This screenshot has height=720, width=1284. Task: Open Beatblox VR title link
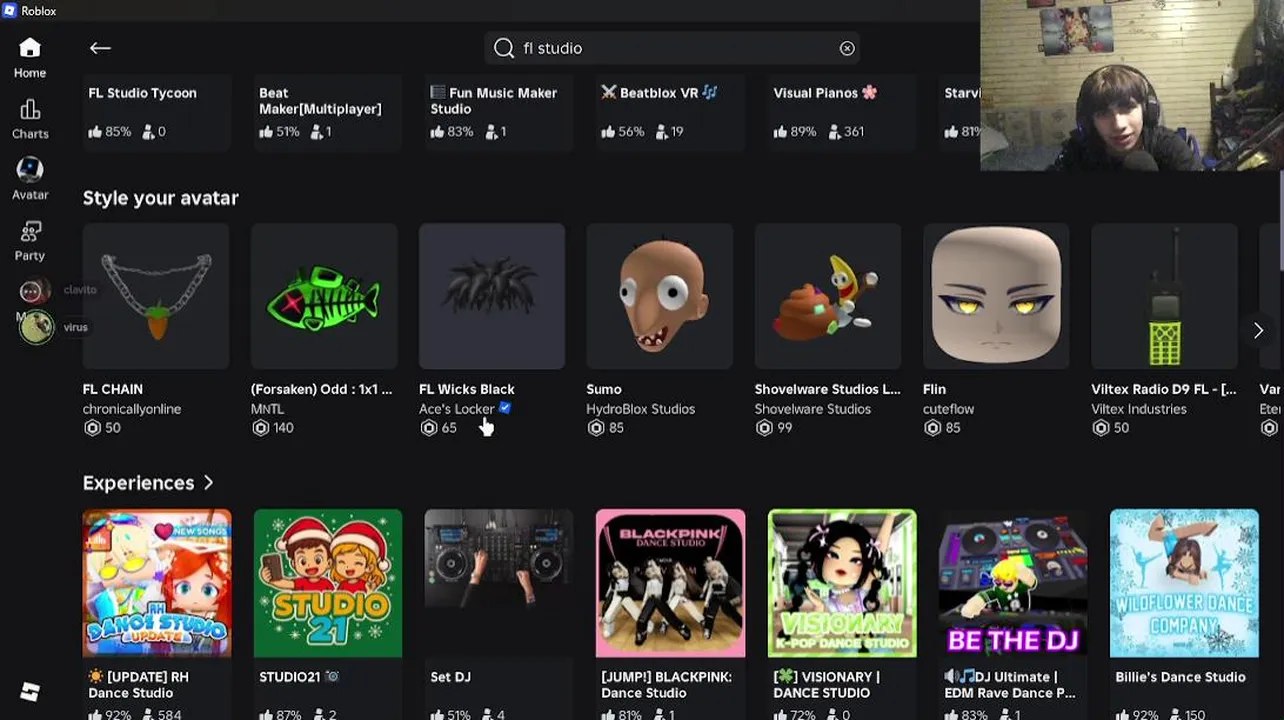[x=659, y=93]
